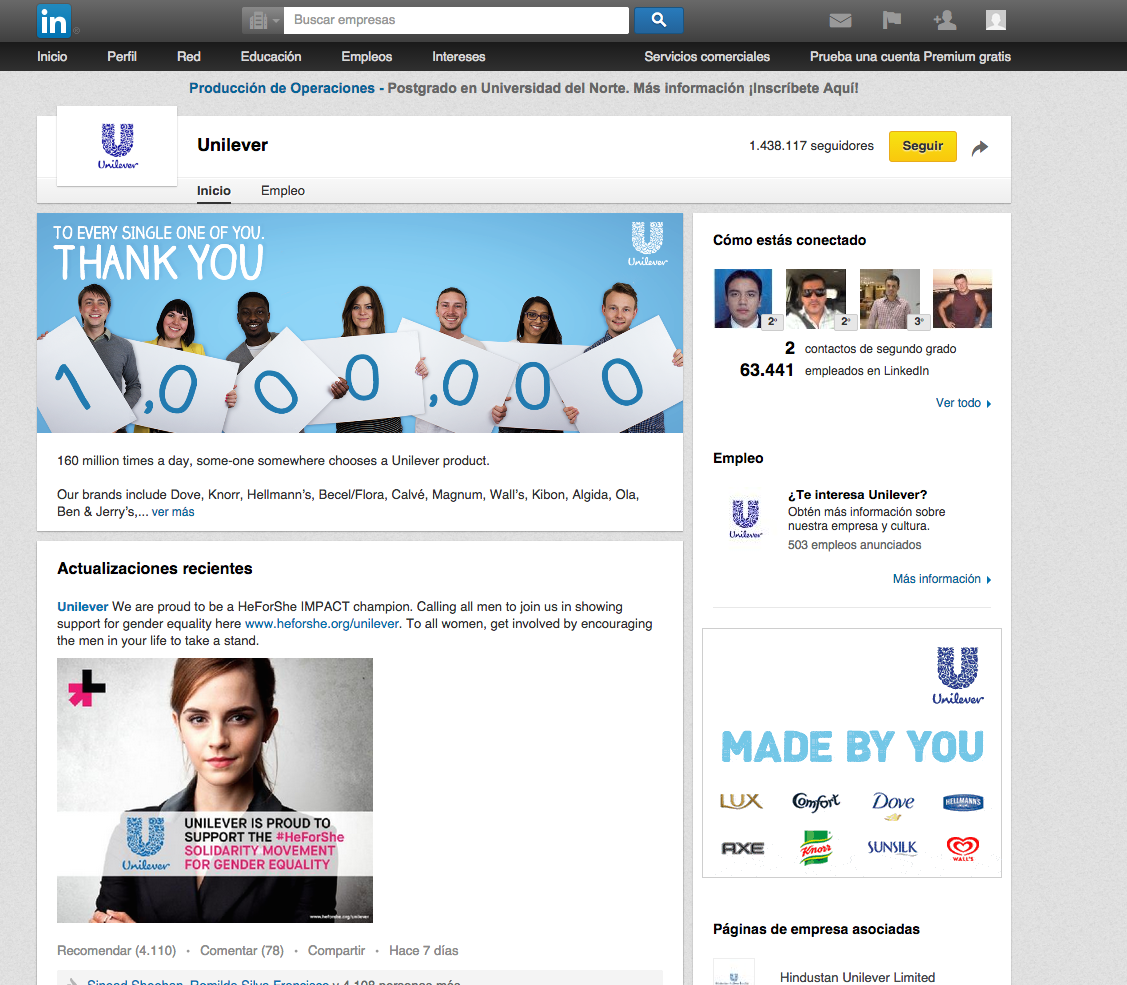Open the Intereses menu in the navbar
This screenshot has width=1127, height=985.
458,57
